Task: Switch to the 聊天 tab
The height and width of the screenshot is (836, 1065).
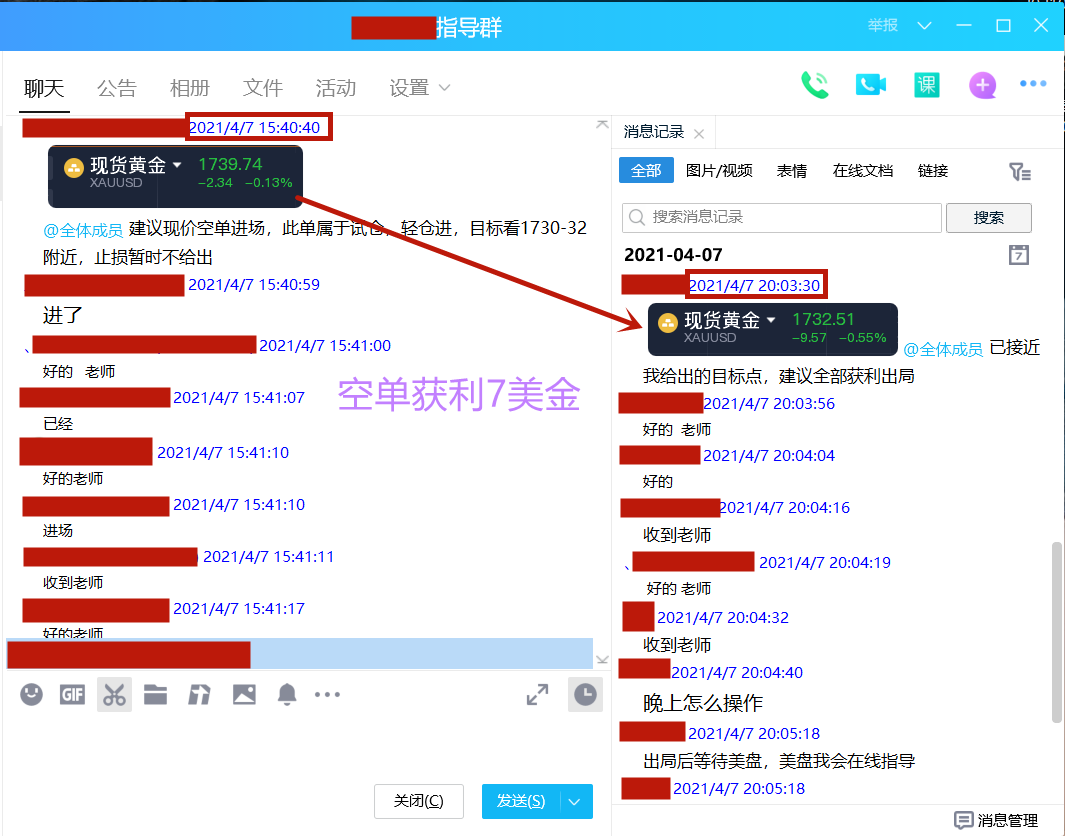Action: [44, 88]
